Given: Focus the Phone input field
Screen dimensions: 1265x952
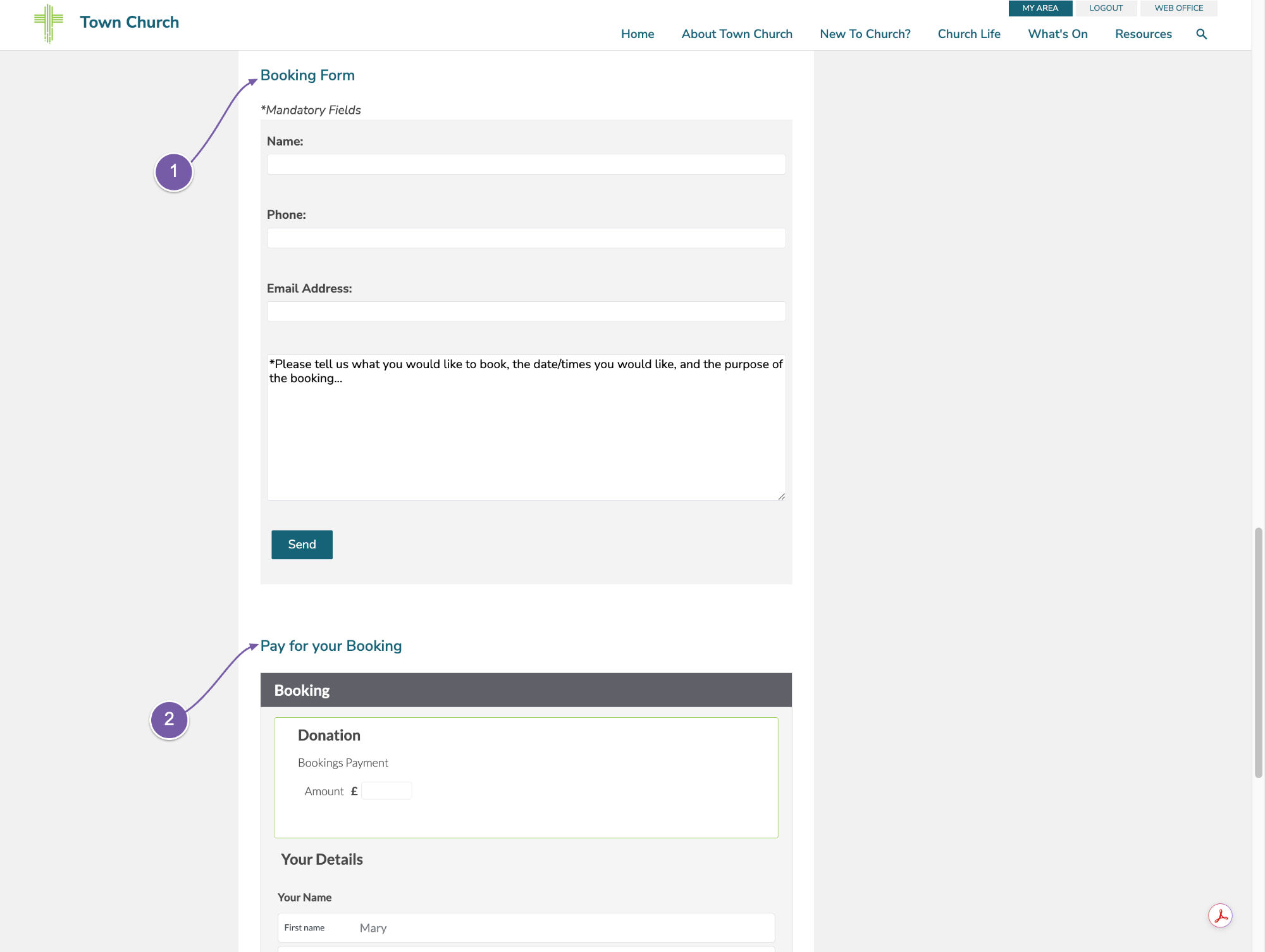Looking at the screenshot, I should 526,238.
